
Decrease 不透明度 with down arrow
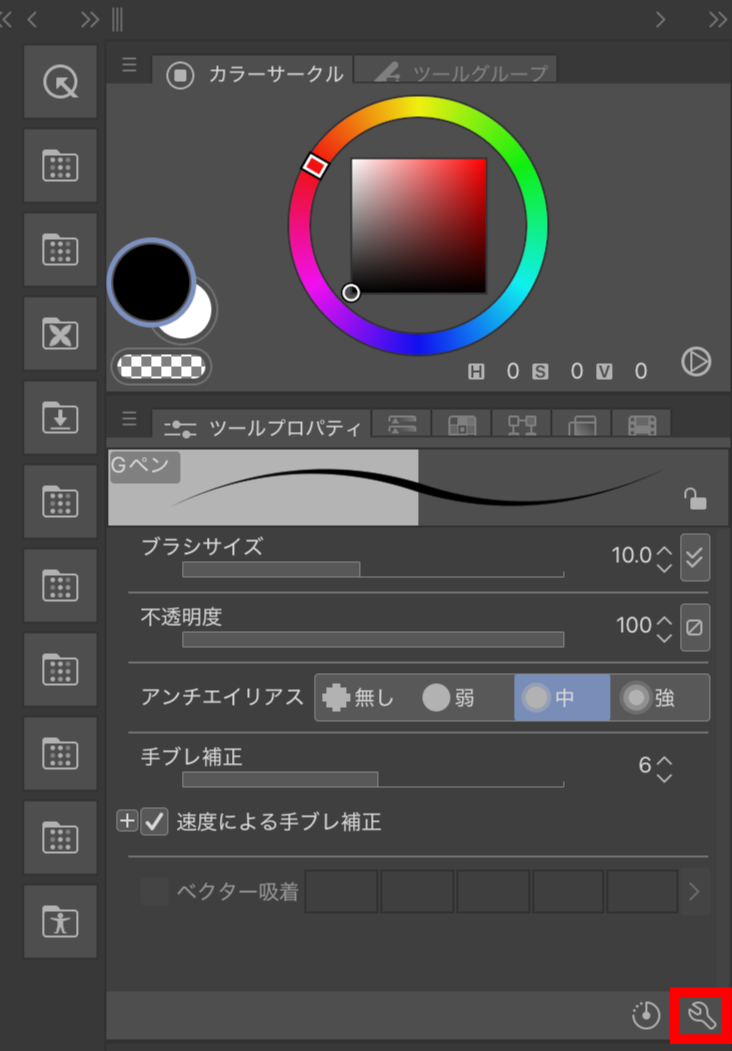tap(664, 638)
